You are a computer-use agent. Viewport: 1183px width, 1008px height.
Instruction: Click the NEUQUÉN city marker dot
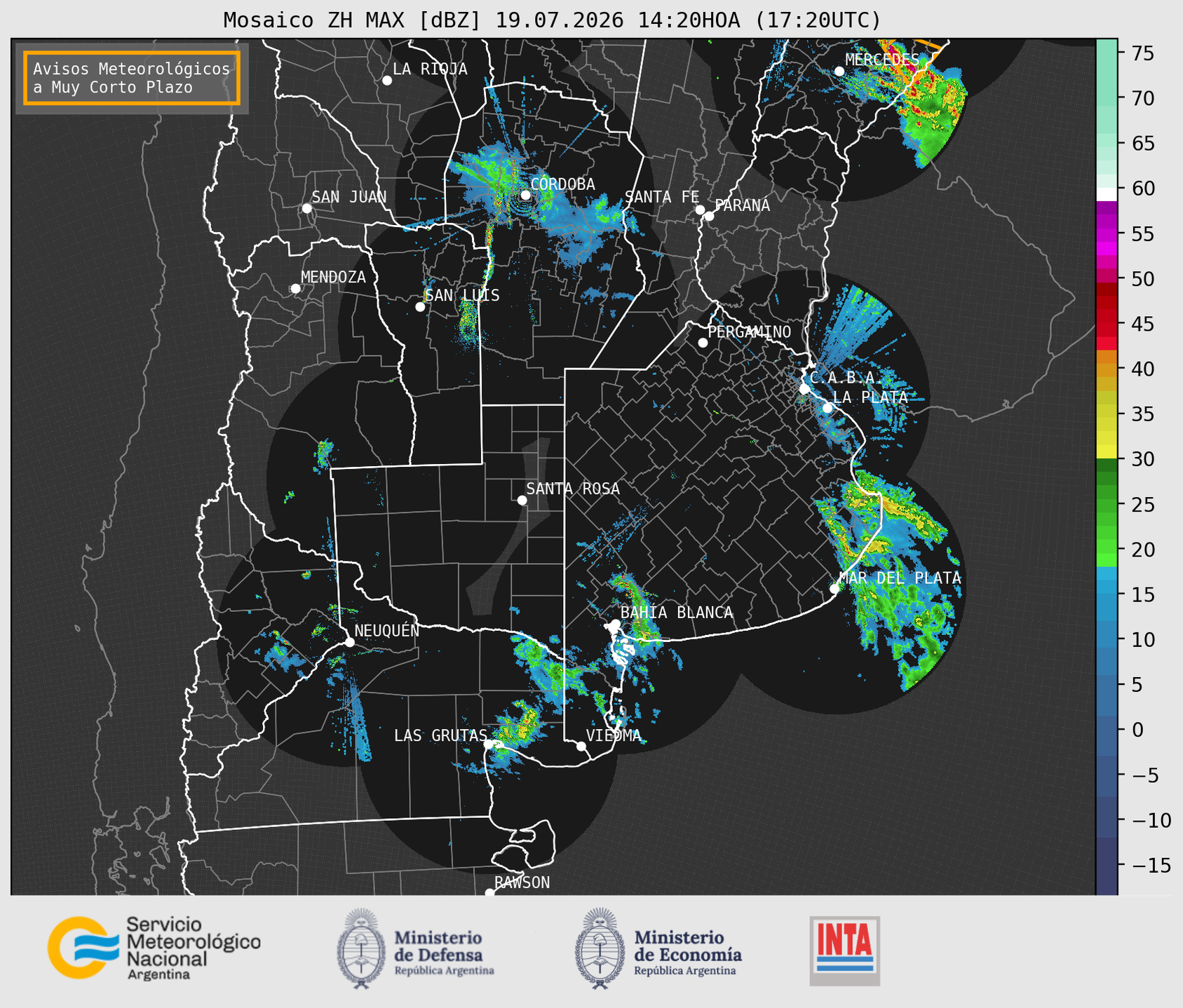click(x=350, y=642)
